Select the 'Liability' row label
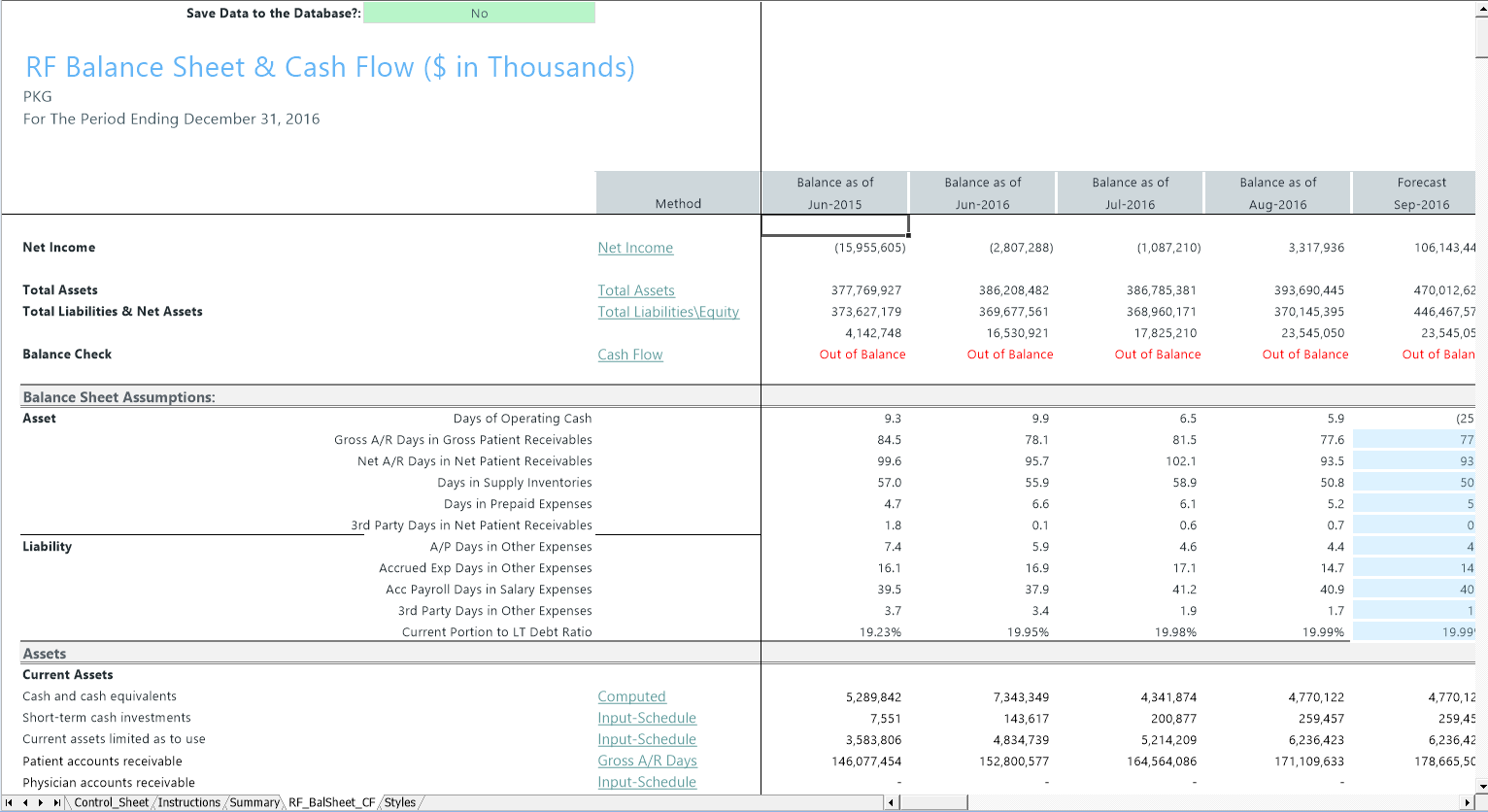This screenshot has width=1488, height=812. 47,547
